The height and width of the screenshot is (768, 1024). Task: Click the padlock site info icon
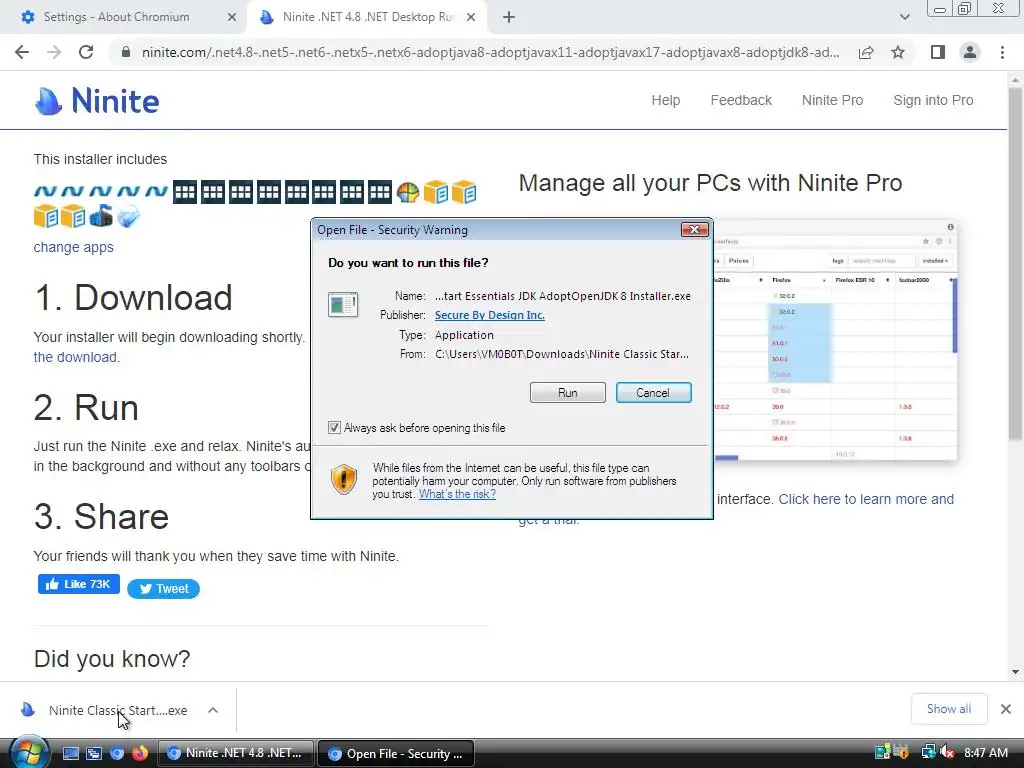click(126, 52)
